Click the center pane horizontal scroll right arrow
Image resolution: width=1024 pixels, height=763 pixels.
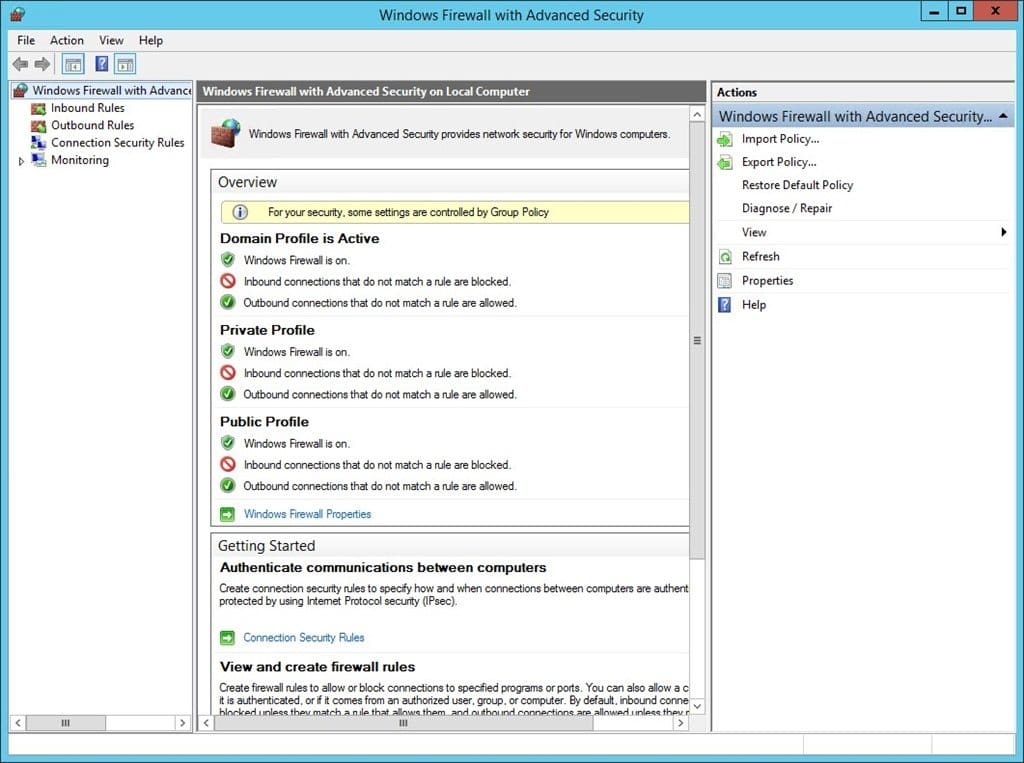680,723
